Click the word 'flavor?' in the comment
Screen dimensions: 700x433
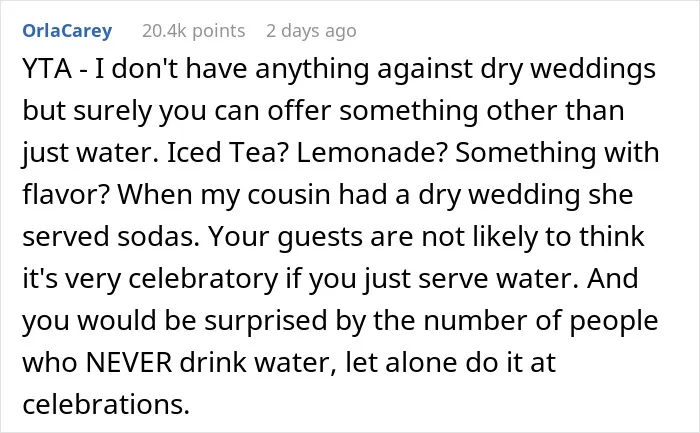point(64,195)
